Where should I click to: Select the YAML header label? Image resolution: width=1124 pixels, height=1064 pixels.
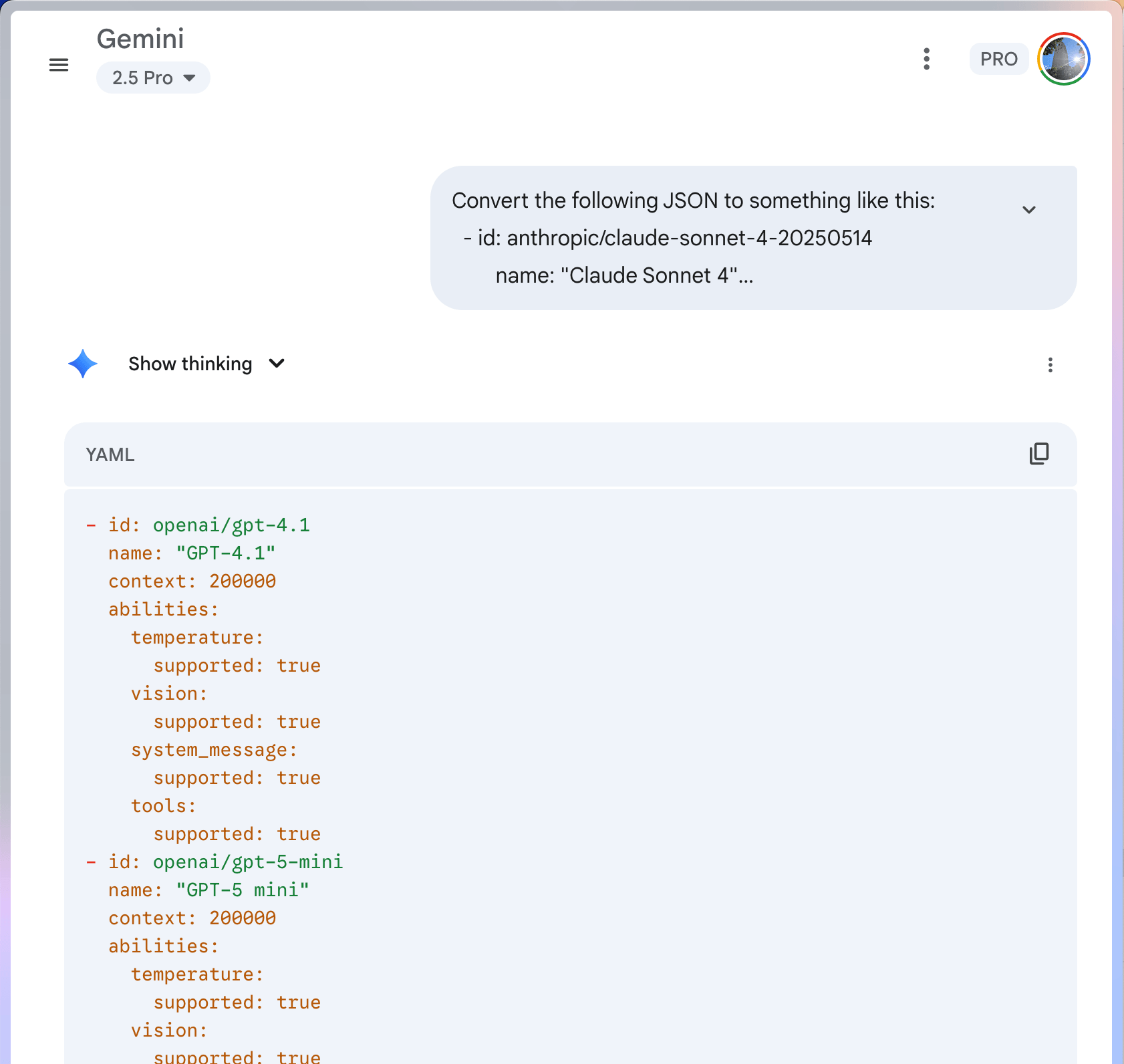point(110,454)
